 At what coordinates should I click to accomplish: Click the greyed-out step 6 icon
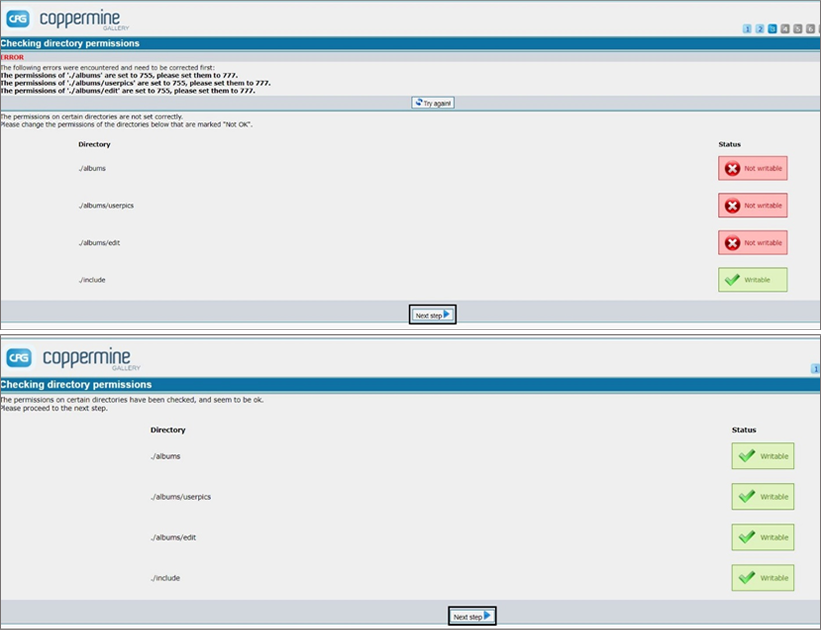(x=809, y=29)
